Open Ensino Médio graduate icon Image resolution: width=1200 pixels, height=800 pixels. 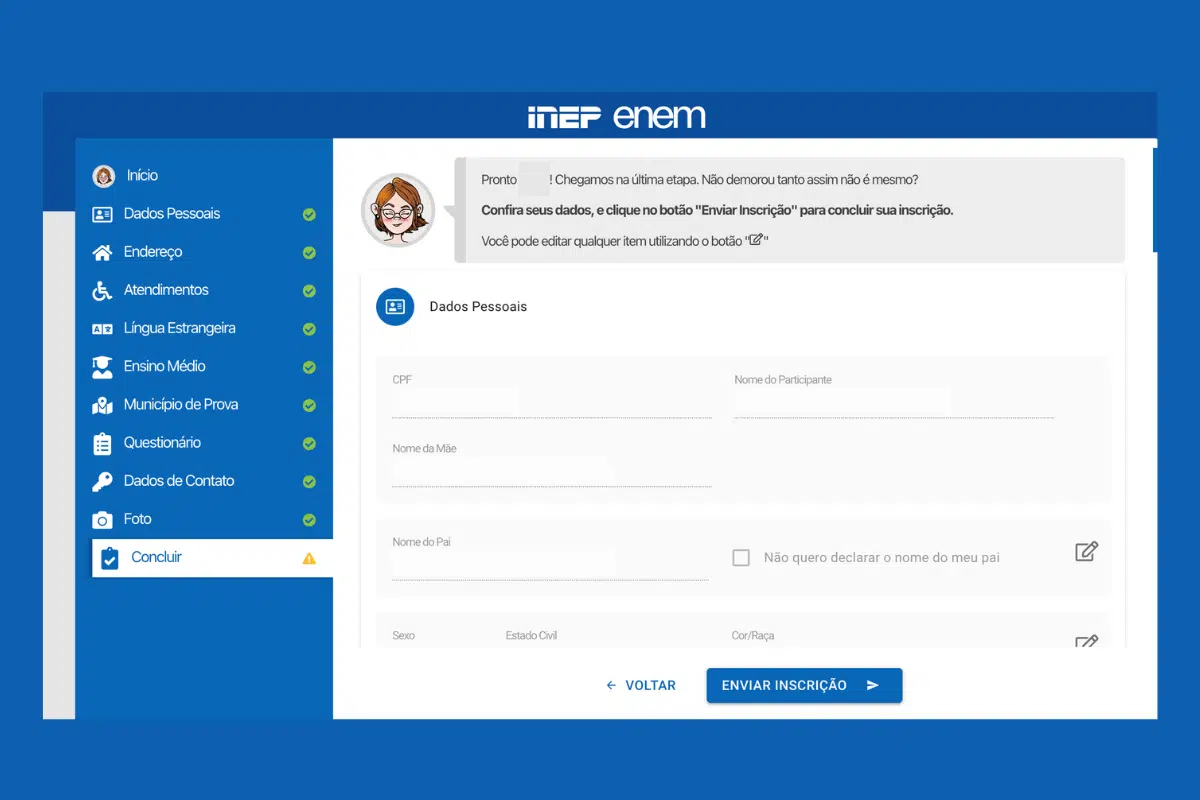pos(102,367)
